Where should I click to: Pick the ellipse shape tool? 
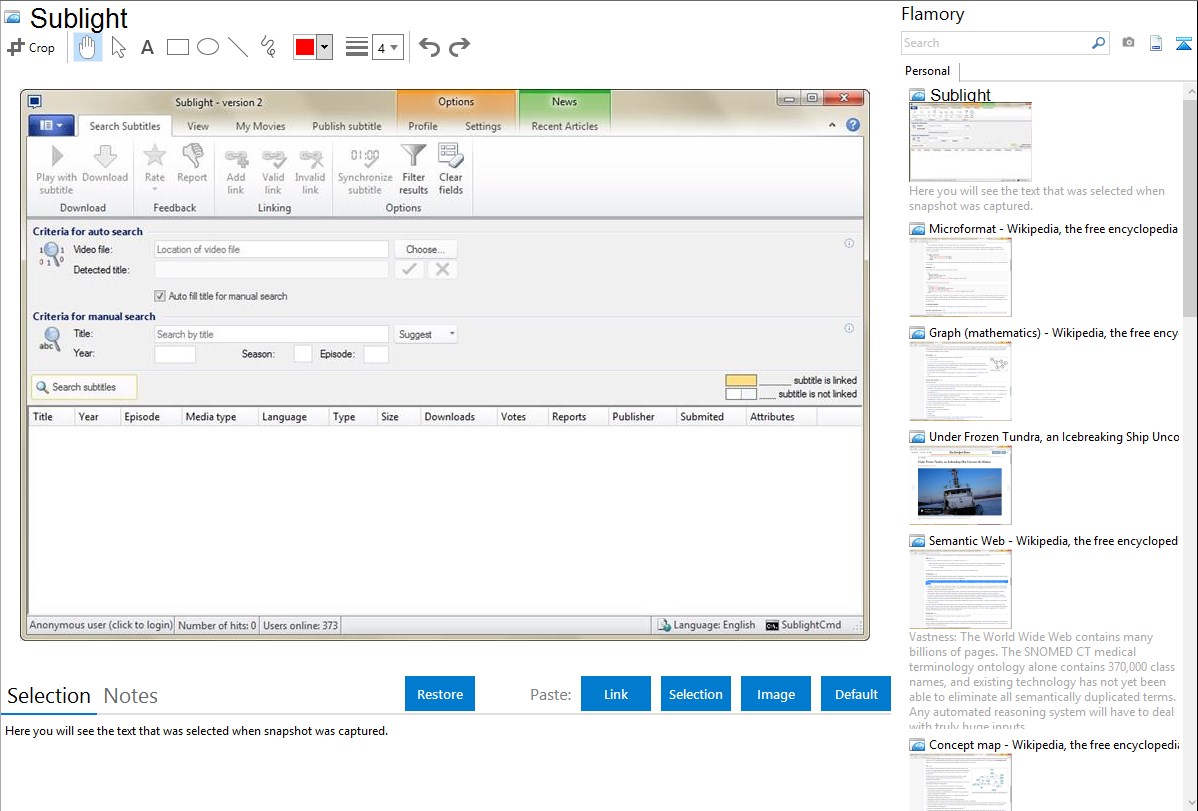(x=208, y=47)
